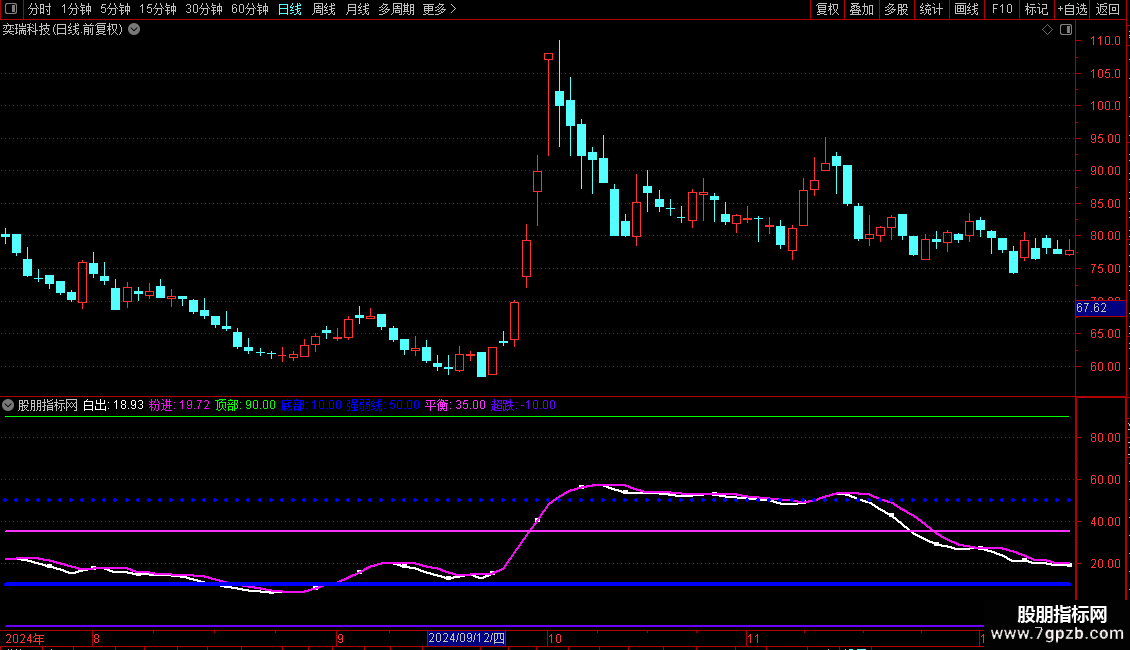Screen dimensions: 1130x650
Task: Switch to the 月线 monthly chart
Action: [x=357, y=9]
